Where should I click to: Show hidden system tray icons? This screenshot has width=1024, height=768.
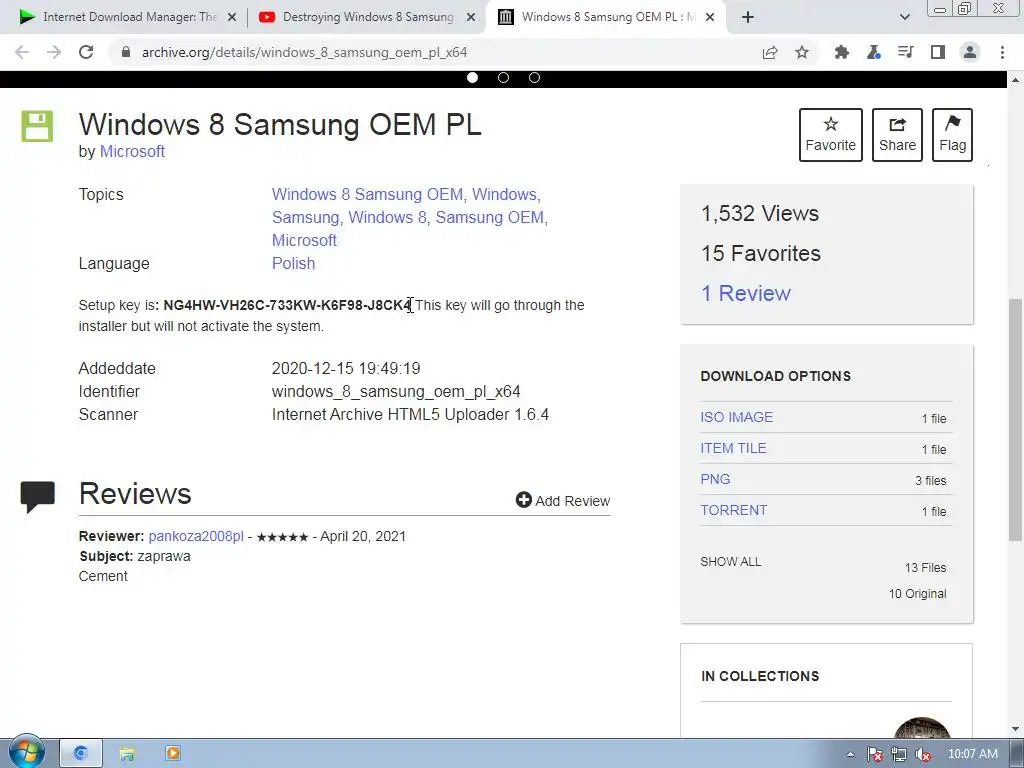850,754
